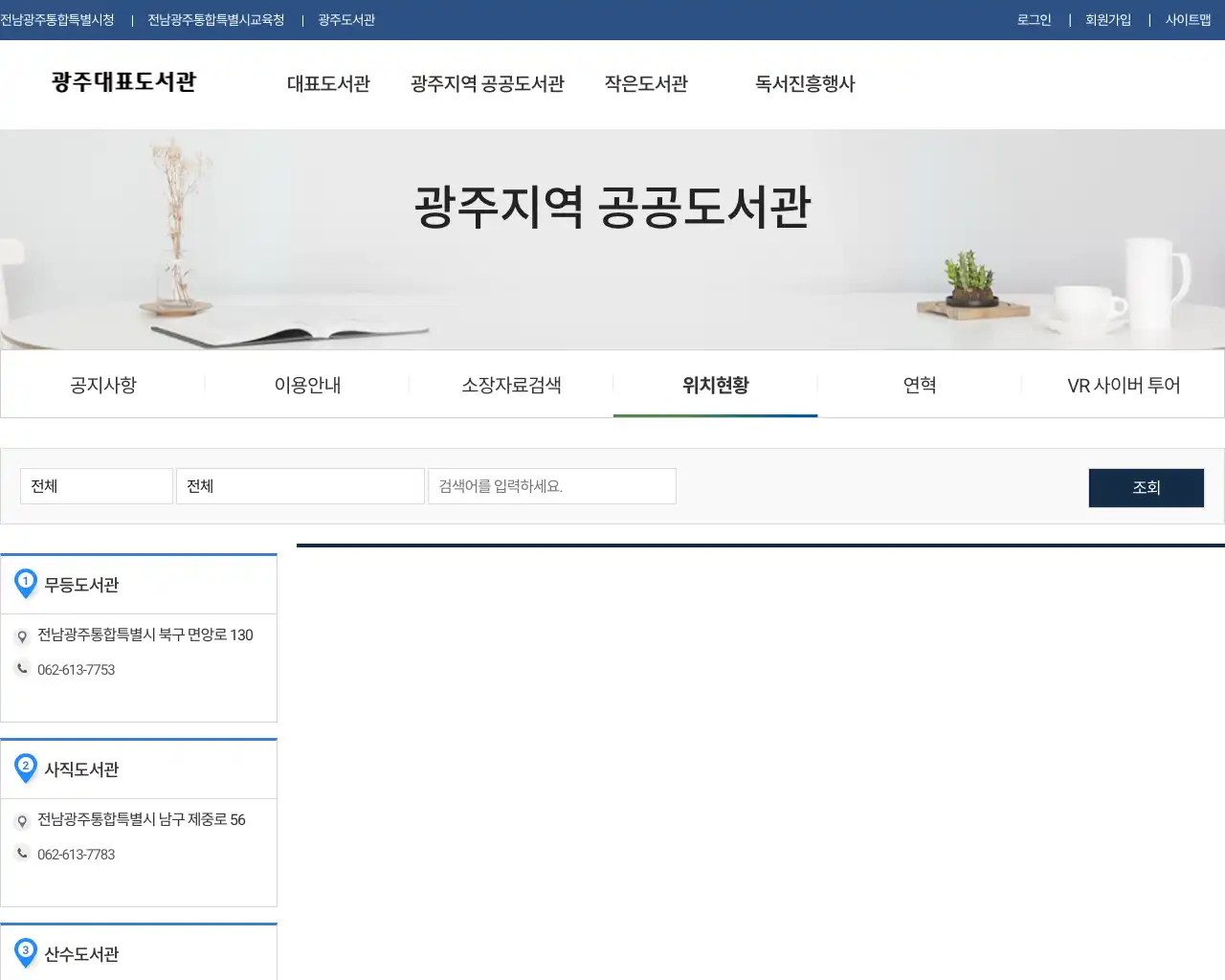Open the 작은도서관 main menu
The height and width of the screenshot is (980, 1225).
click(646, 83)
